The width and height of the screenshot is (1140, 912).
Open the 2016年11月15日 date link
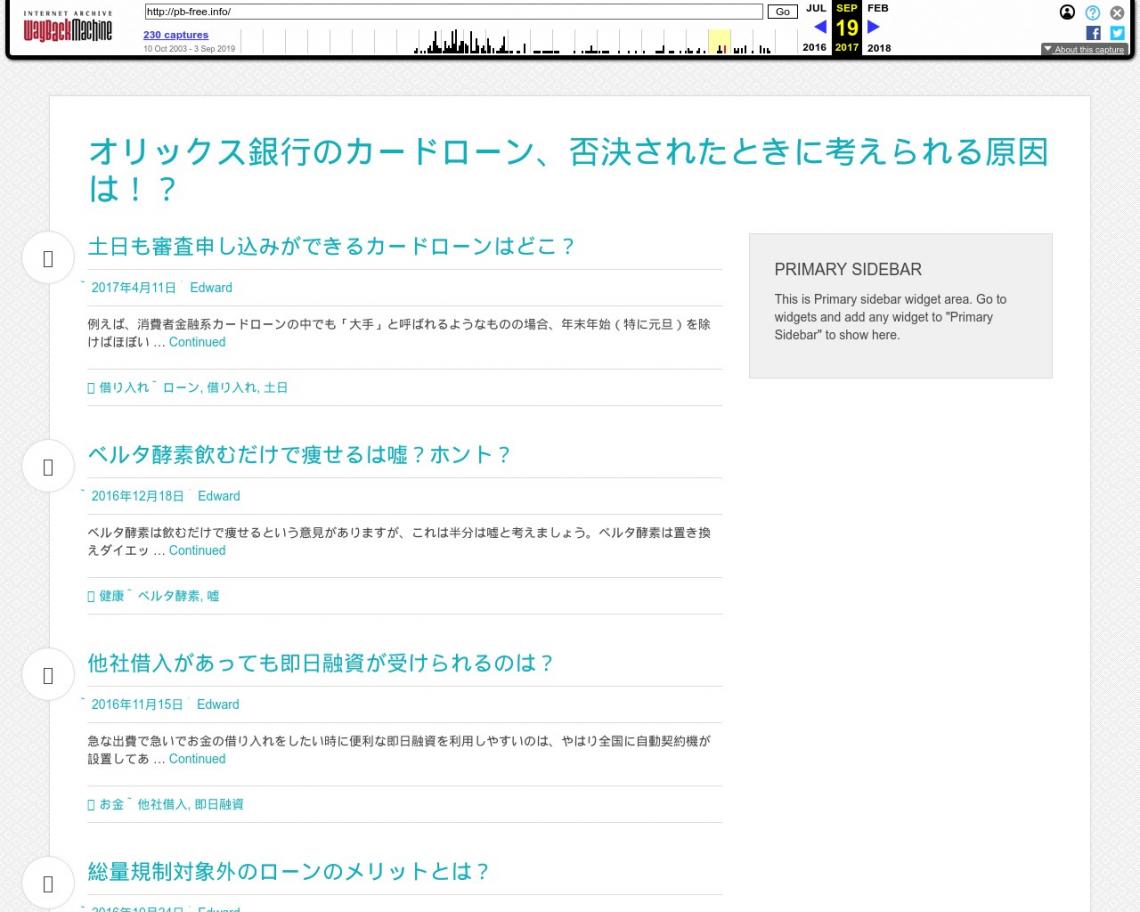click(x=137, y=705)
